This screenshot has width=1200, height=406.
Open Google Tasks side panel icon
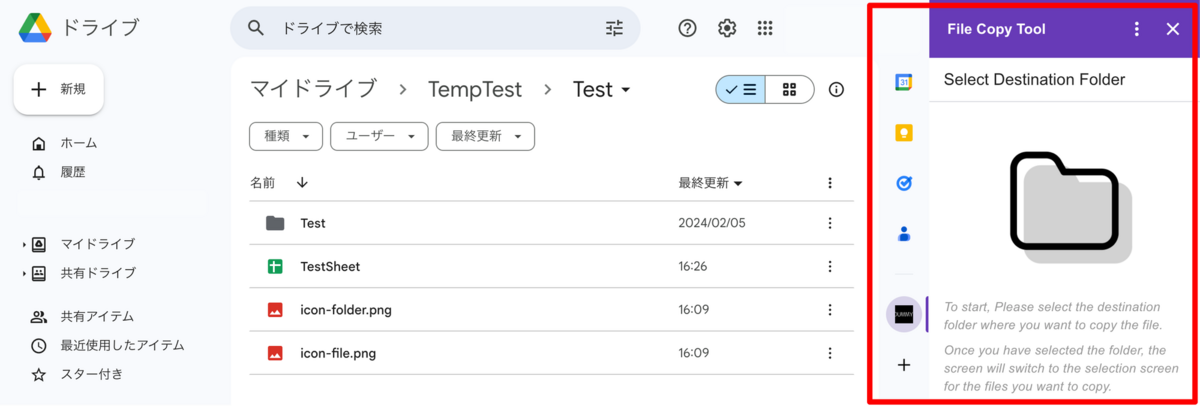click(903, 183)
